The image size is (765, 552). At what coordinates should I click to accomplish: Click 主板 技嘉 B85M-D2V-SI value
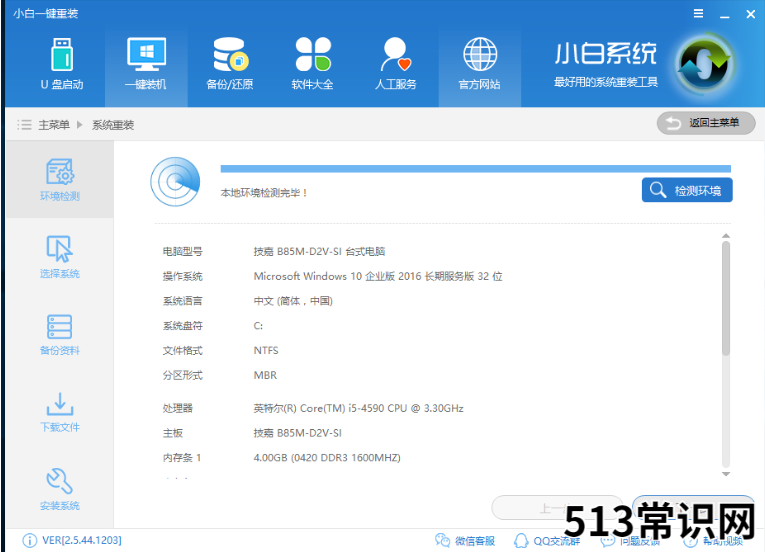click(x=298, y=433)
